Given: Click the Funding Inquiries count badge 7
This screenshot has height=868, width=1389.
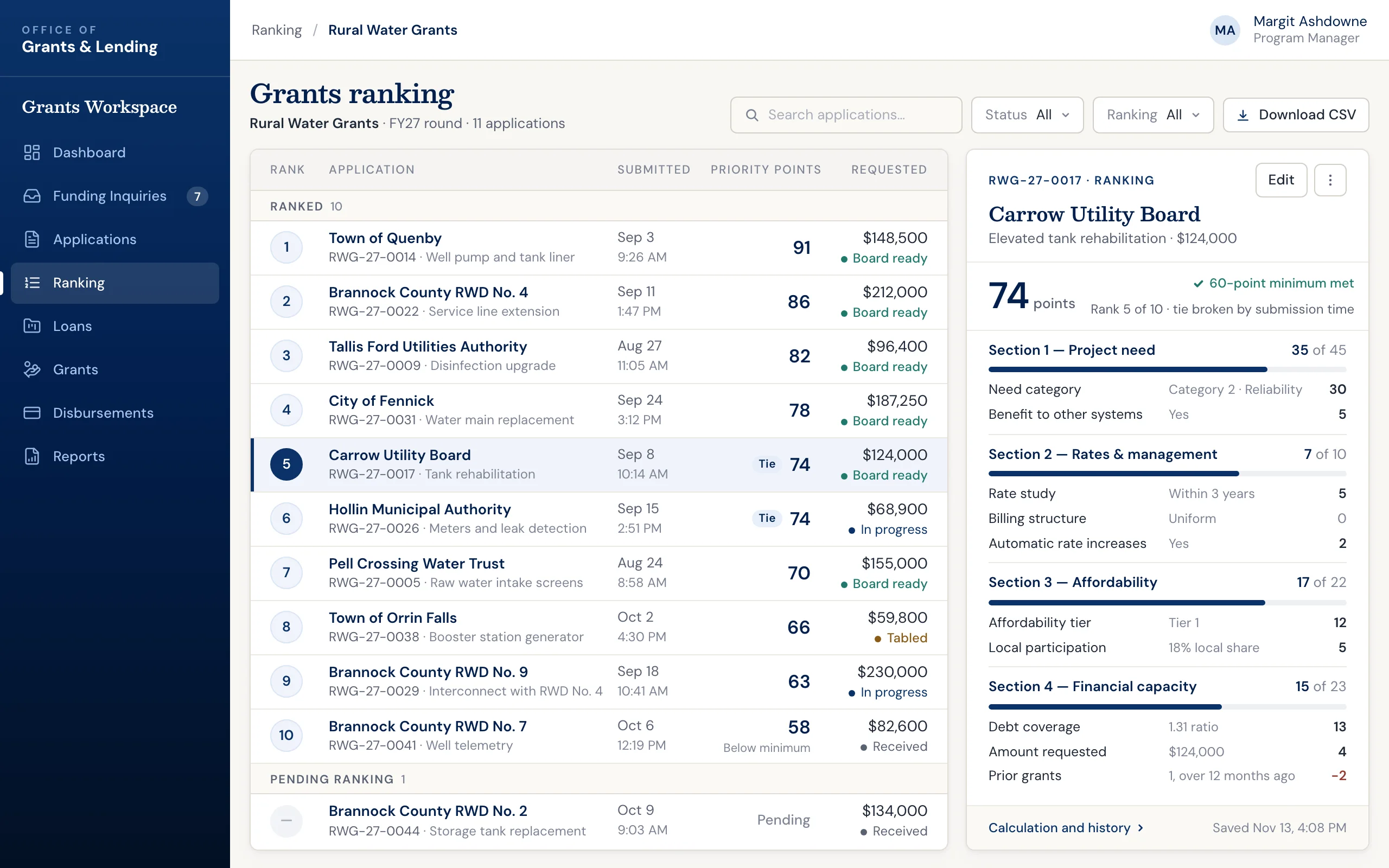Looking at the screenshot, I should 197,196.
